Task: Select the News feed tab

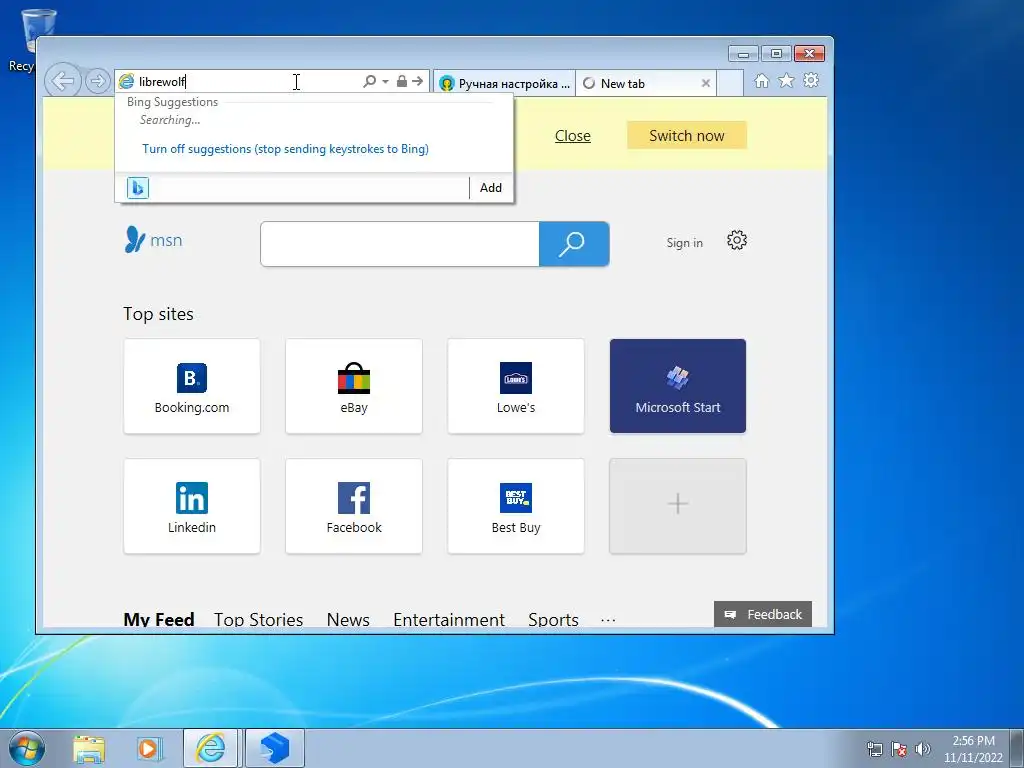Action: (348, 618)
